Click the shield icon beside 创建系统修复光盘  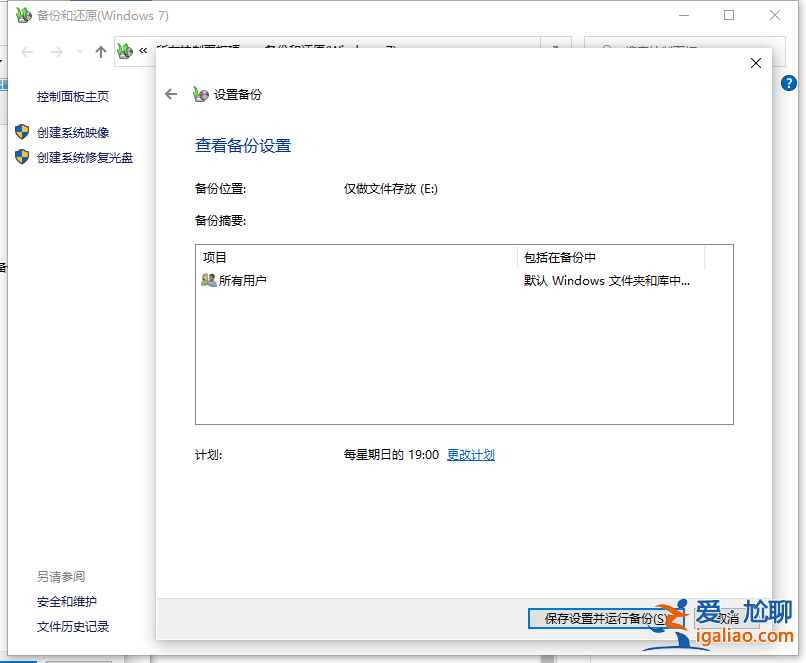click(22, 157)
